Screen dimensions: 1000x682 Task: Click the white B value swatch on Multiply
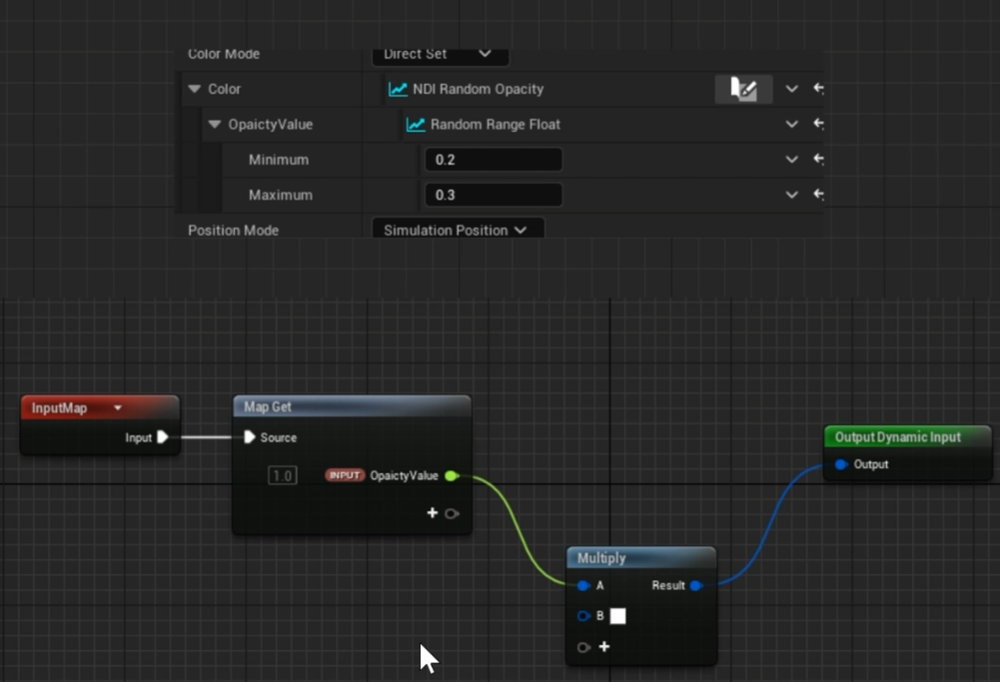pos(618,616)
